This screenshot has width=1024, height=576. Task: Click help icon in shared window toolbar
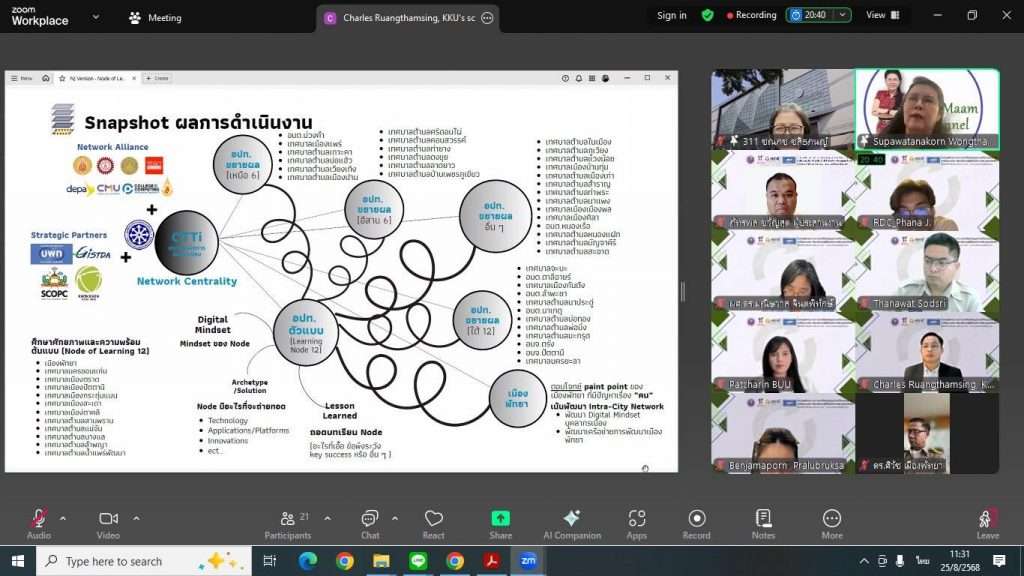[565, 78]
